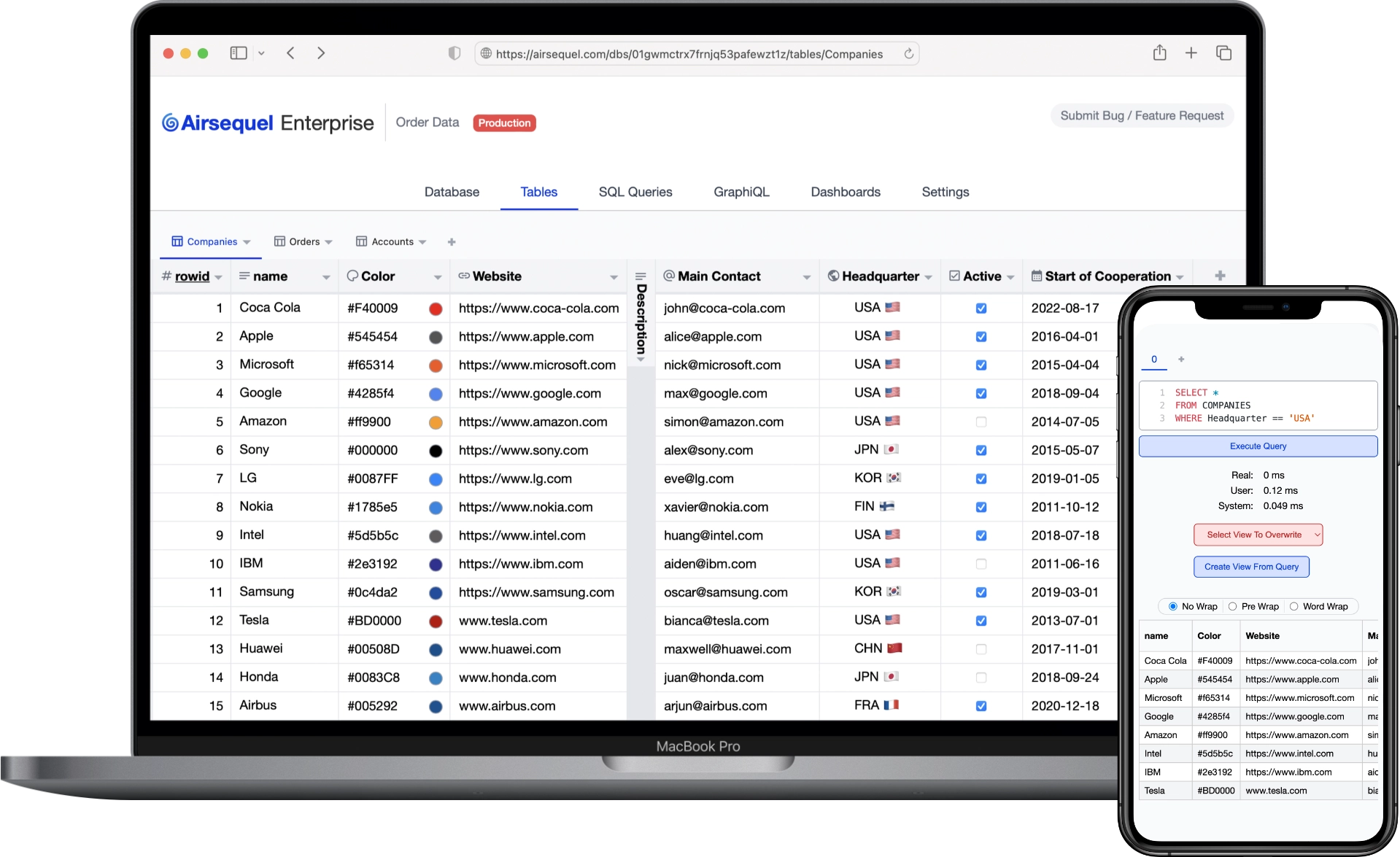Screen dimensions: 1400x857
Task: Select the Pre Wrap radio option
Action: tap(1233, 607)
